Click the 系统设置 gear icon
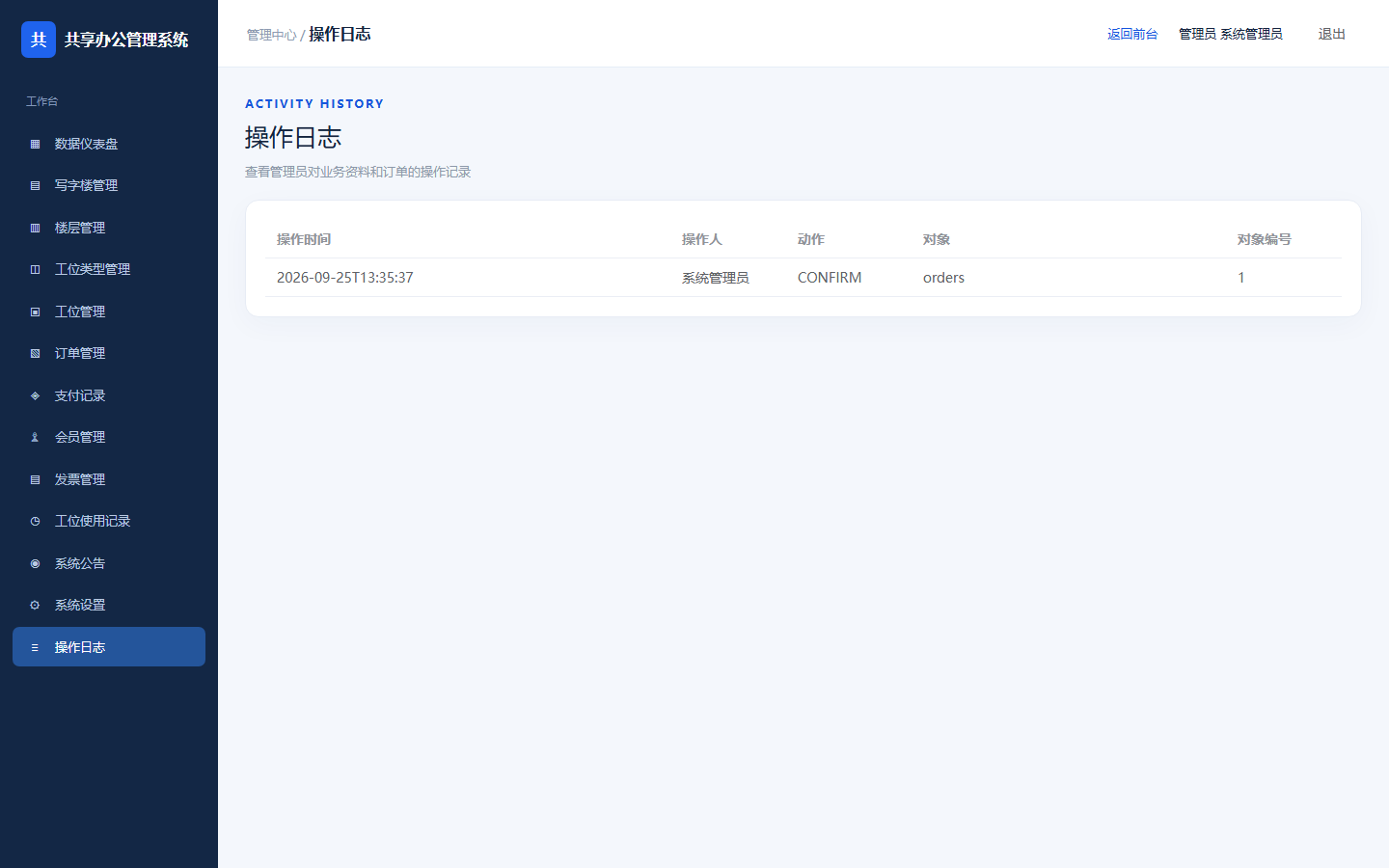The height and width of the screenshot is (868, 1389). tap(35, 605)
